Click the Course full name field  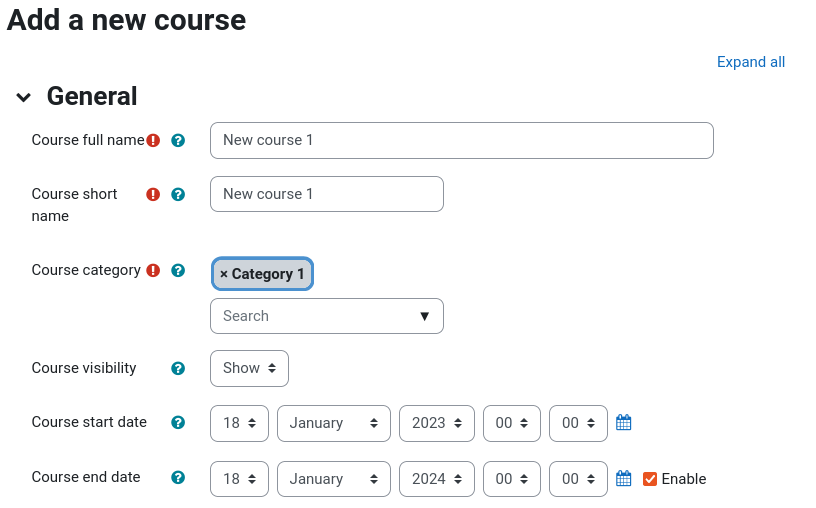462,141
